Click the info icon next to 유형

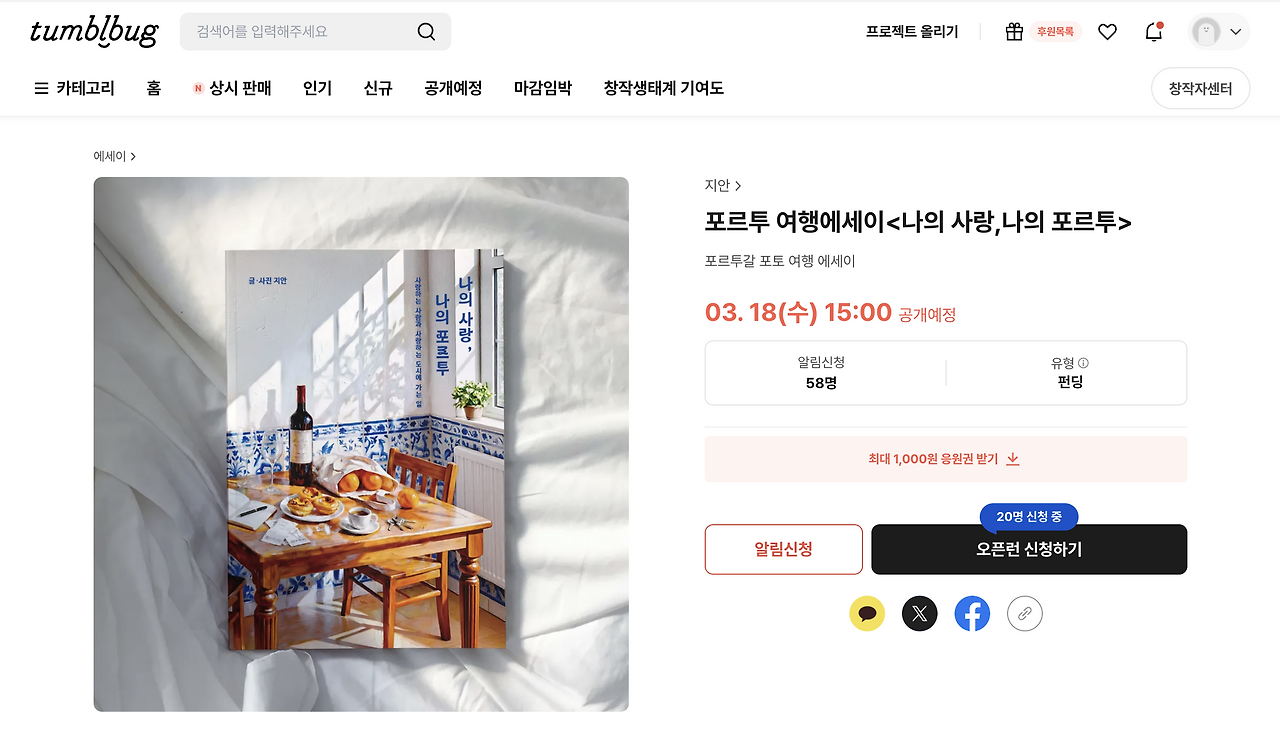(1083, 364)
